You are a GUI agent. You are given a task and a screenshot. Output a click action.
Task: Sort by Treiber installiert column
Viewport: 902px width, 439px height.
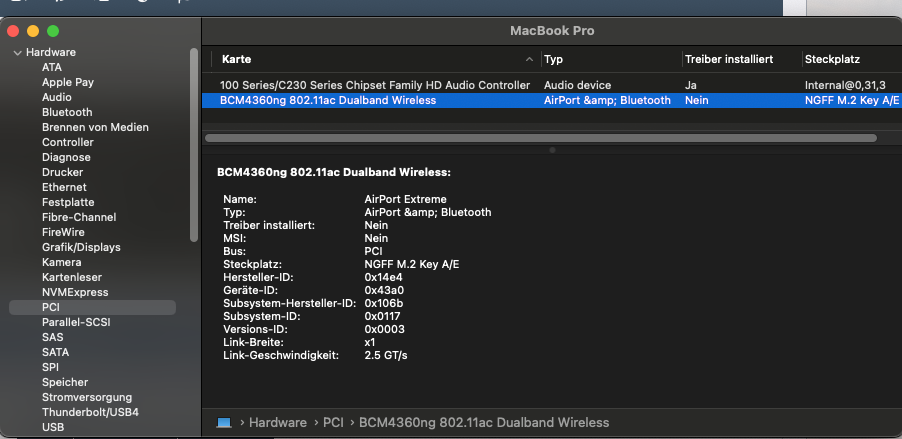[728, 60]
